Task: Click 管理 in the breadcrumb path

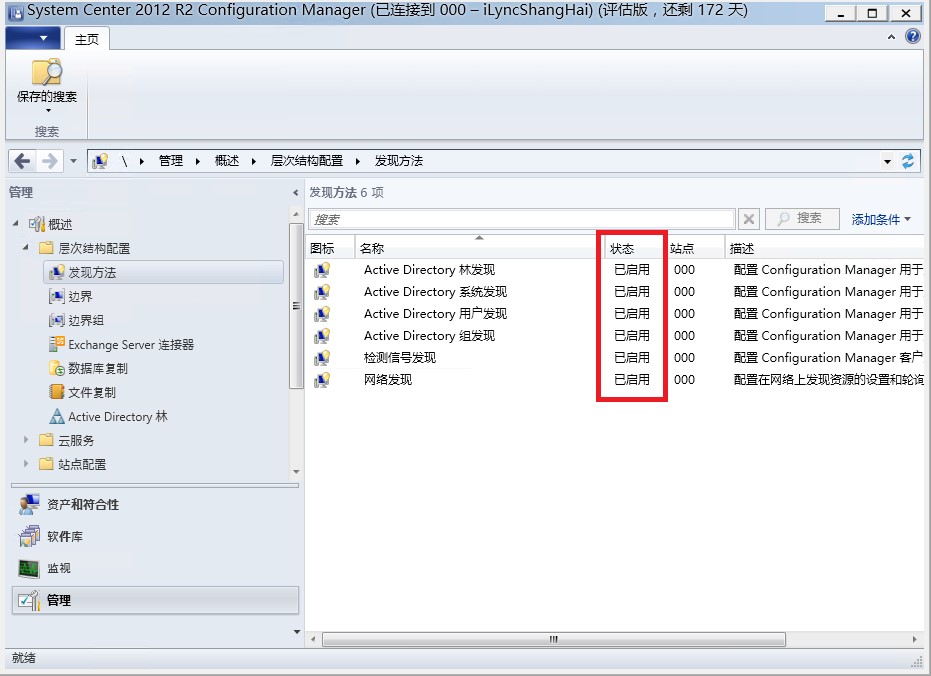Action: [171, 161]
